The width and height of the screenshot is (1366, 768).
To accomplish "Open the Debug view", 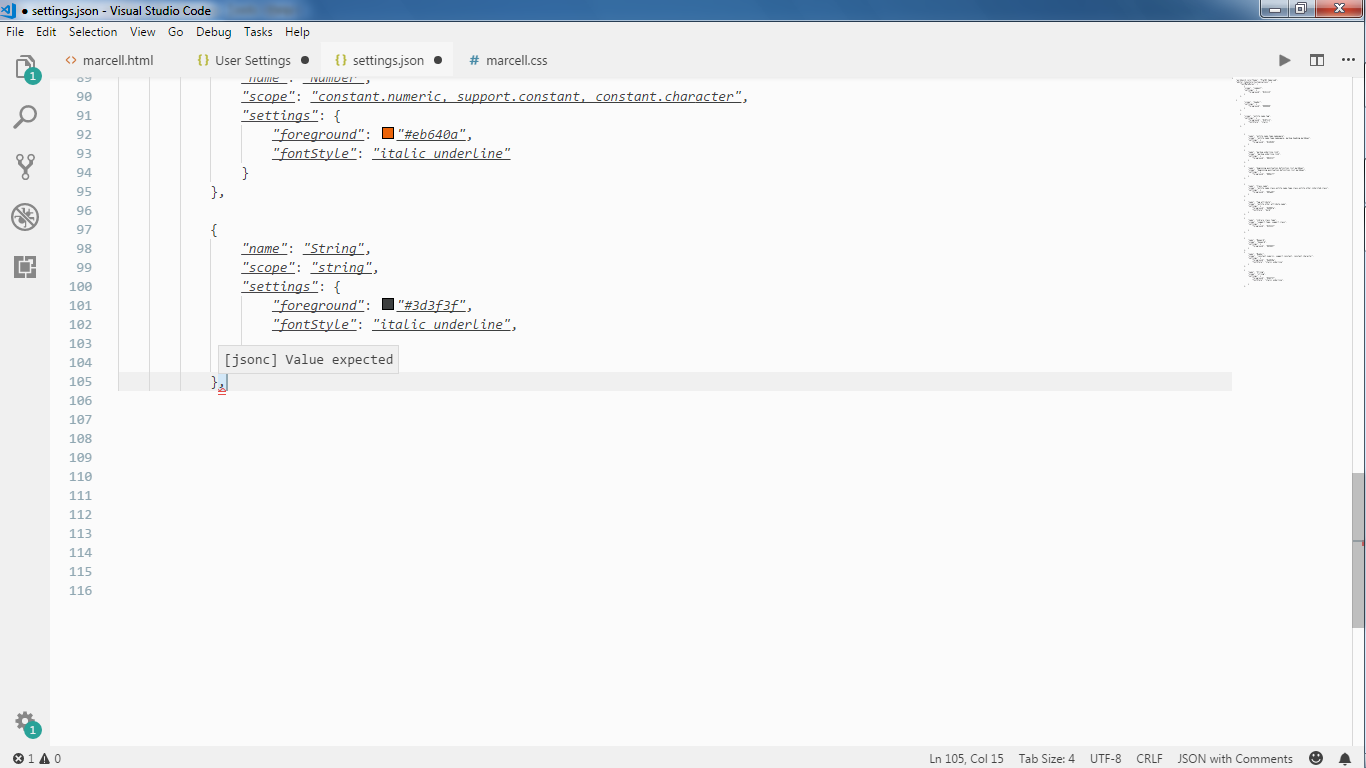I will tap(25, 217).
